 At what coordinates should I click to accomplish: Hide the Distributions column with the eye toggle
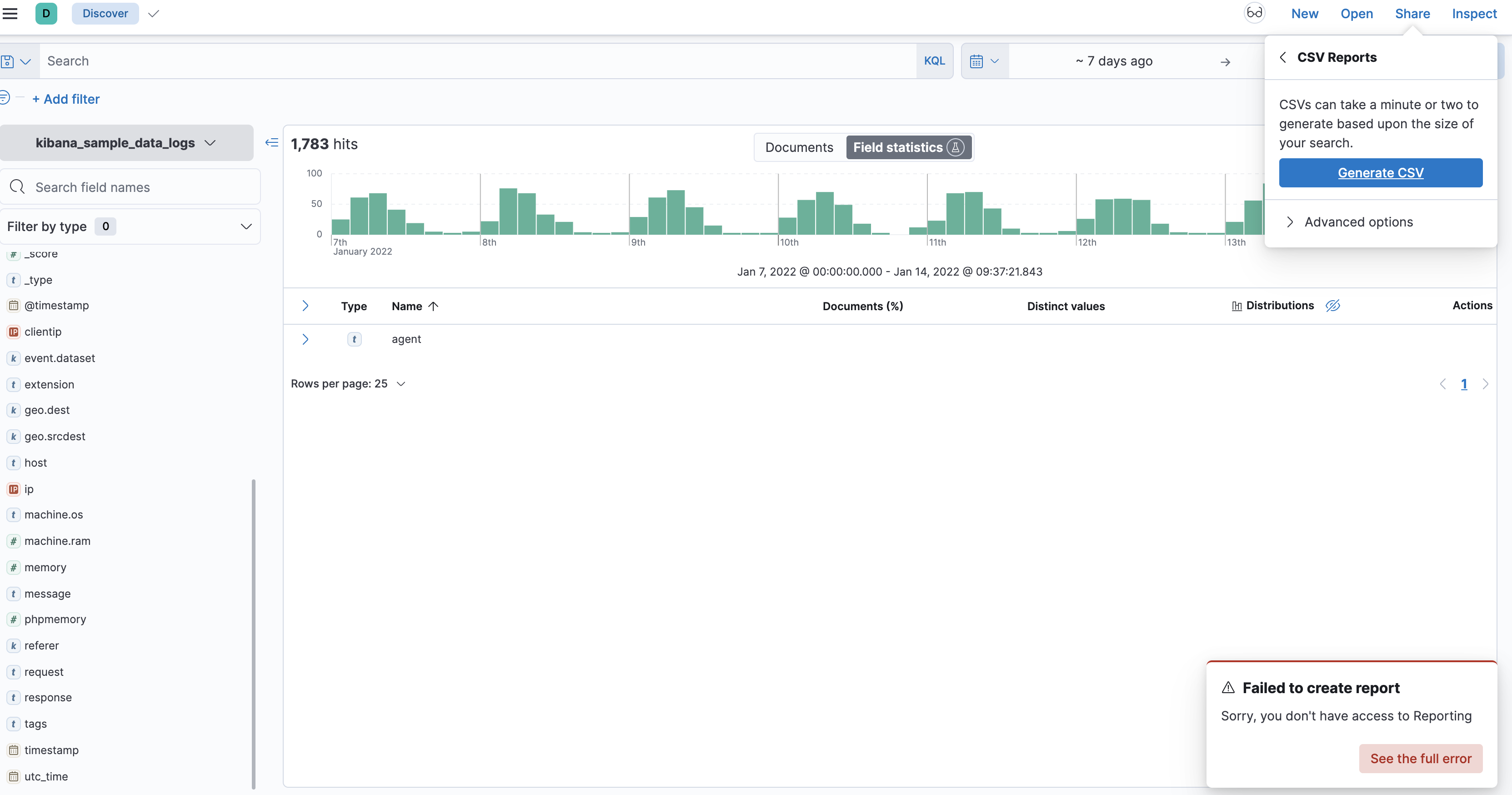click(x=1333, y=305)
